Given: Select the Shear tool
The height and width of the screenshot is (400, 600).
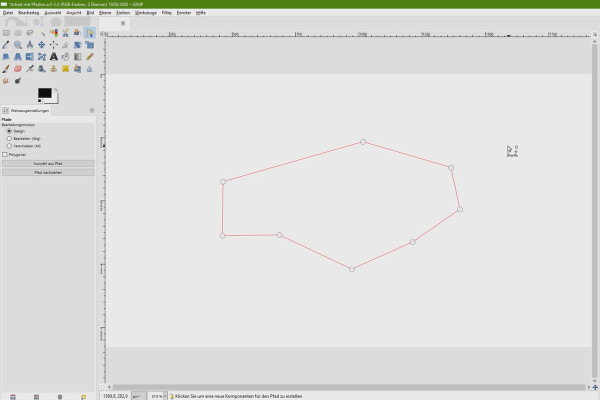Looking at the screenshot, I should (x=6, y=57).
